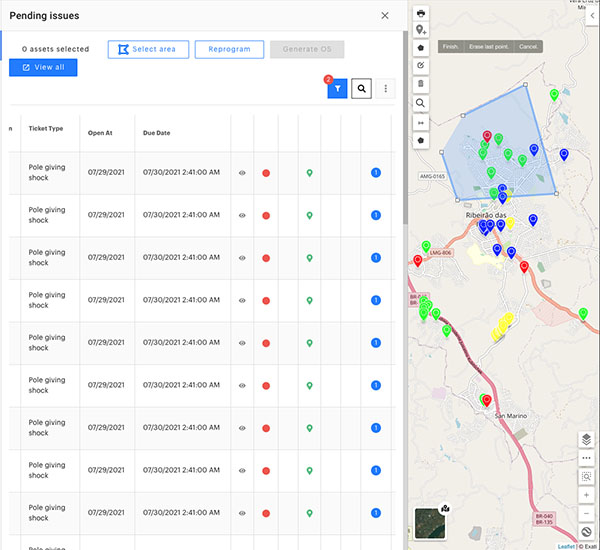This screenshot has height=550, width=600.
Task: Click the red marker near San Marino
Action: click(x=487, y=401)
